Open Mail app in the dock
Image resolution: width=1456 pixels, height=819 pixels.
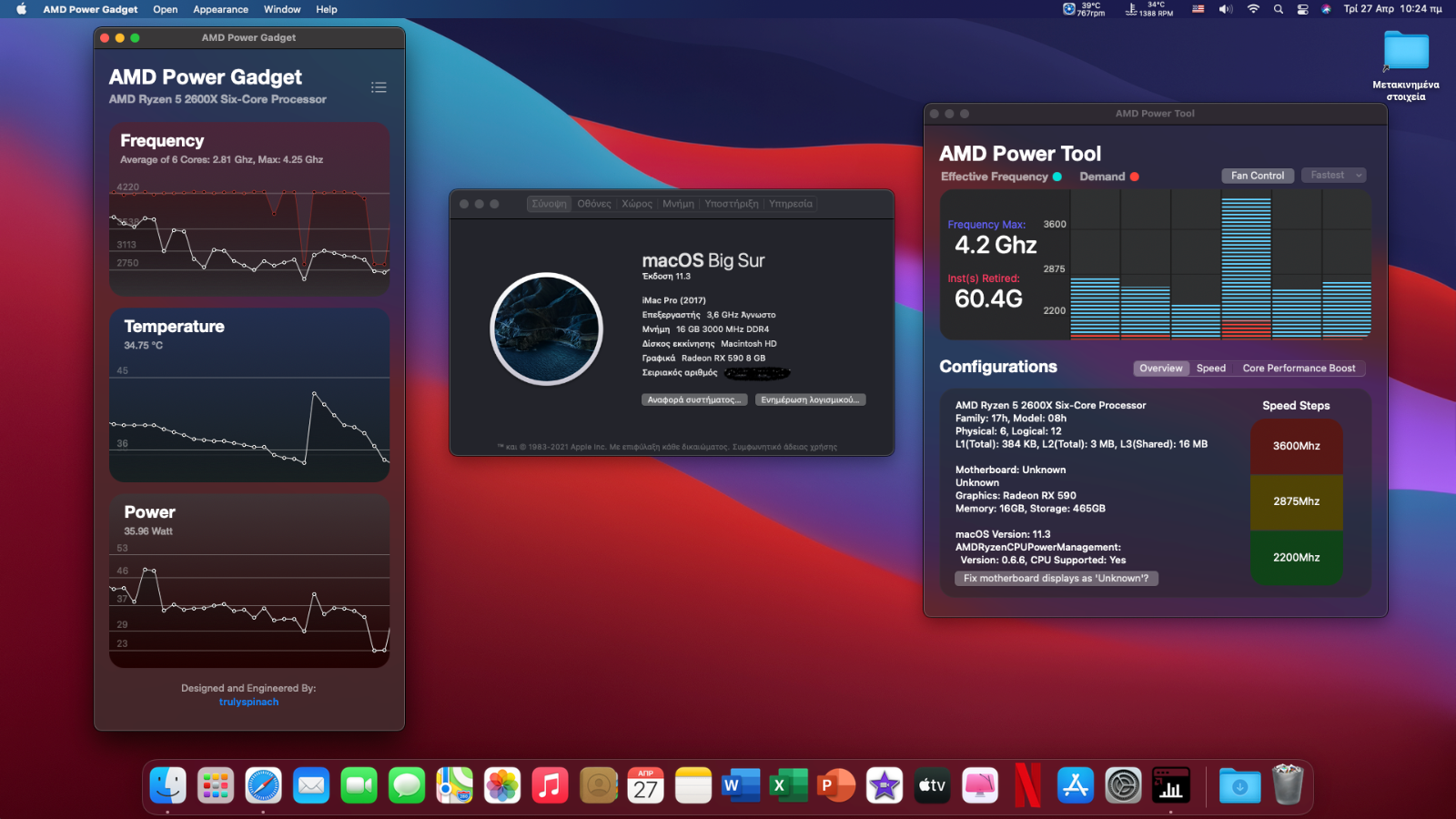pyautogui.click(x=311, y=785)
